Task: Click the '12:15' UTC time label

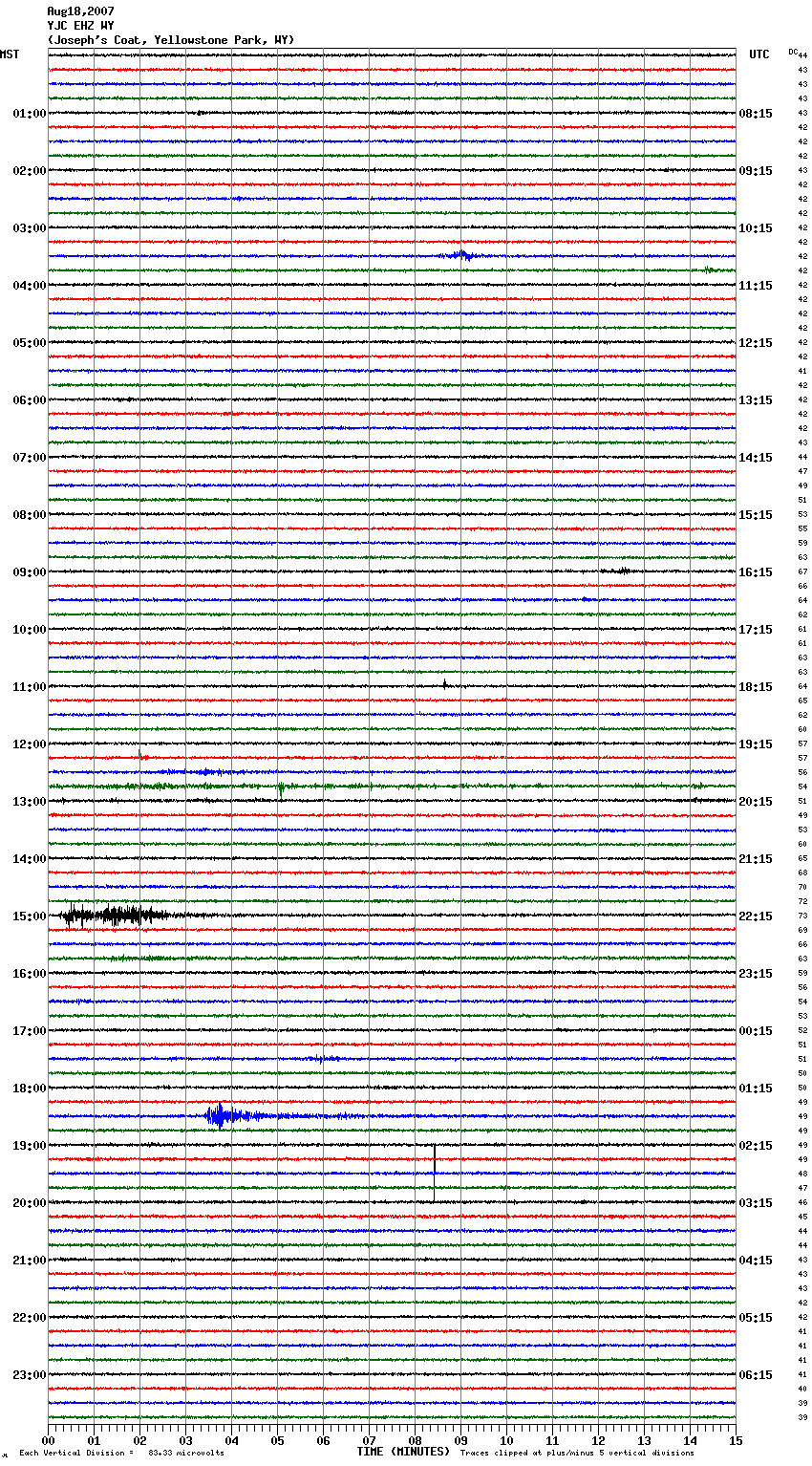Action: click(756, 343)
